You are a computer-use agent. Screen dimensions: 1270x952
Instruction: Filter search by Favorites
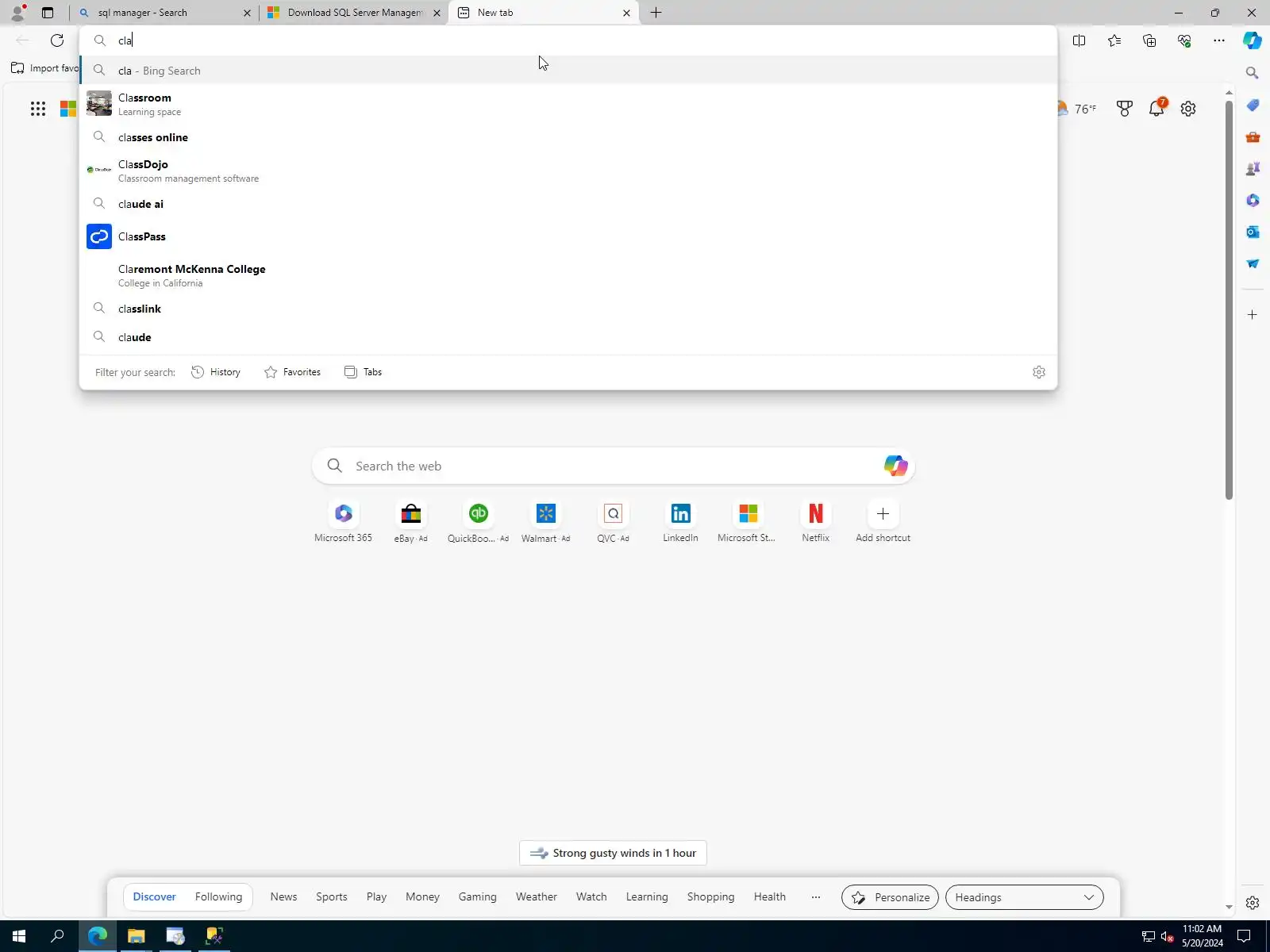click(x=293, y=372)
